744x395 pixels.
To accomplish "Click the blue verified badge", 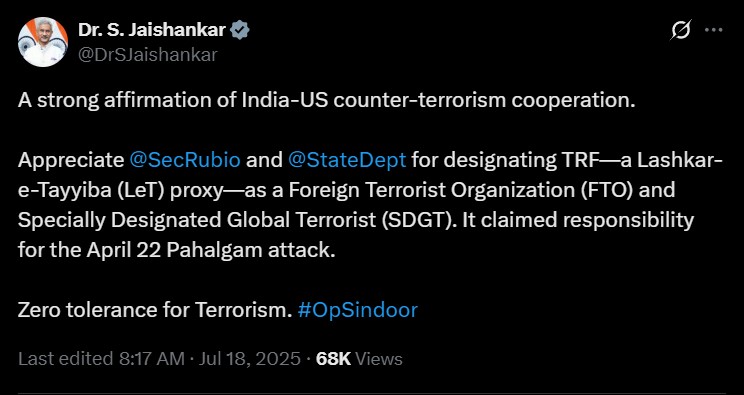I will point(240,30).
